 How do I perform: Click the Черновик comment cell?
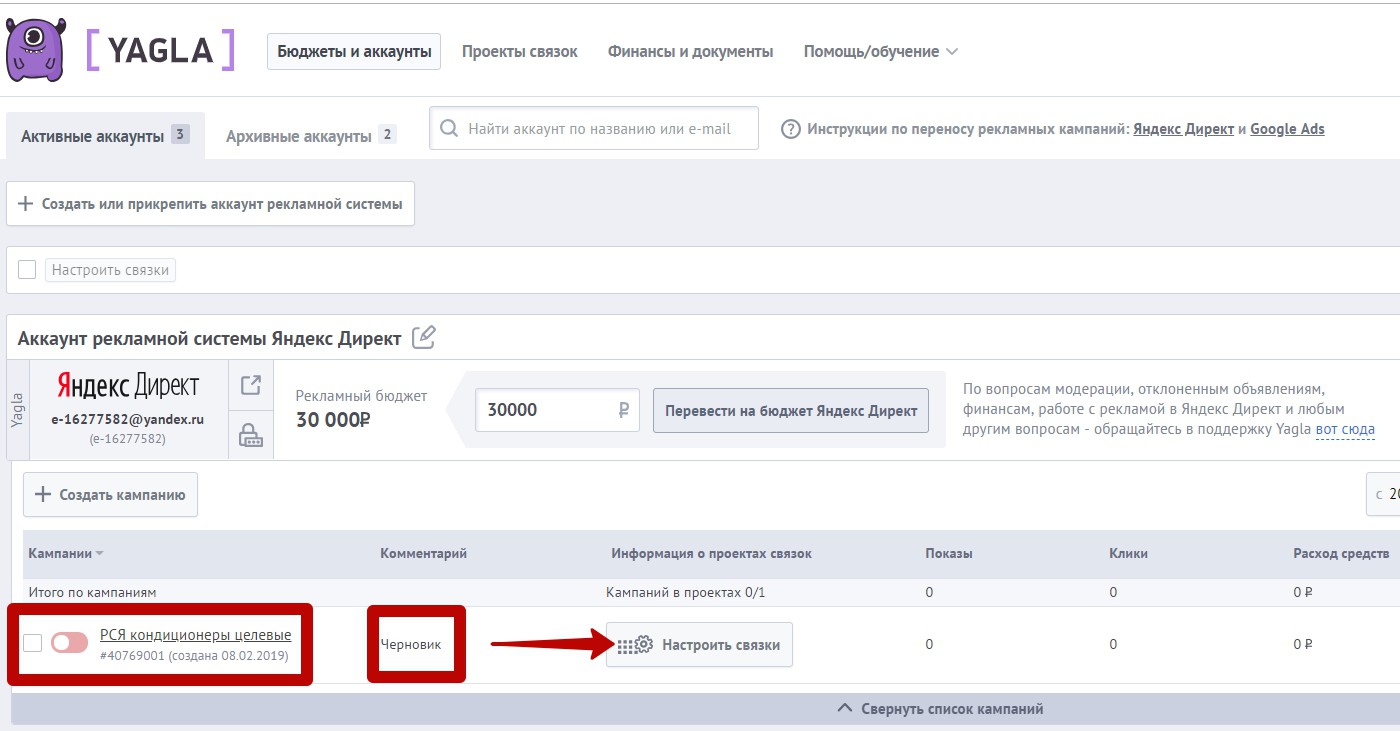[410, 644]
